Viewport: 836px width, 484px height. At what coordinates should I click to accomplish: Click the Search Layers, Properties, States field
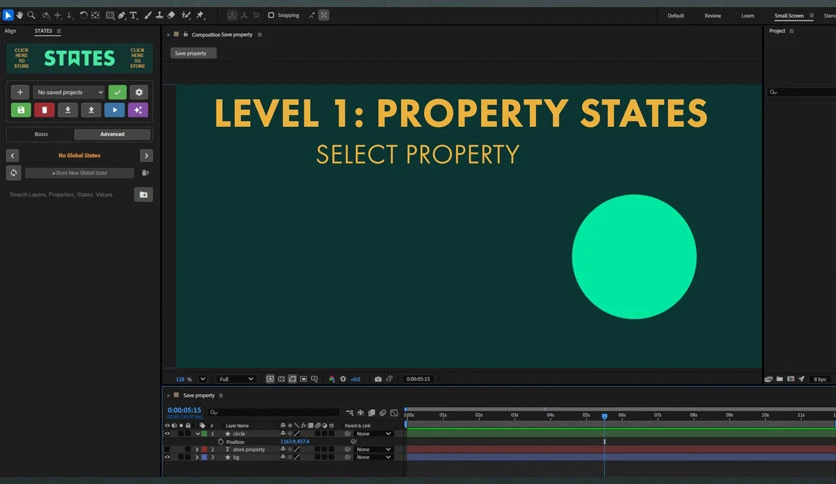69,195
